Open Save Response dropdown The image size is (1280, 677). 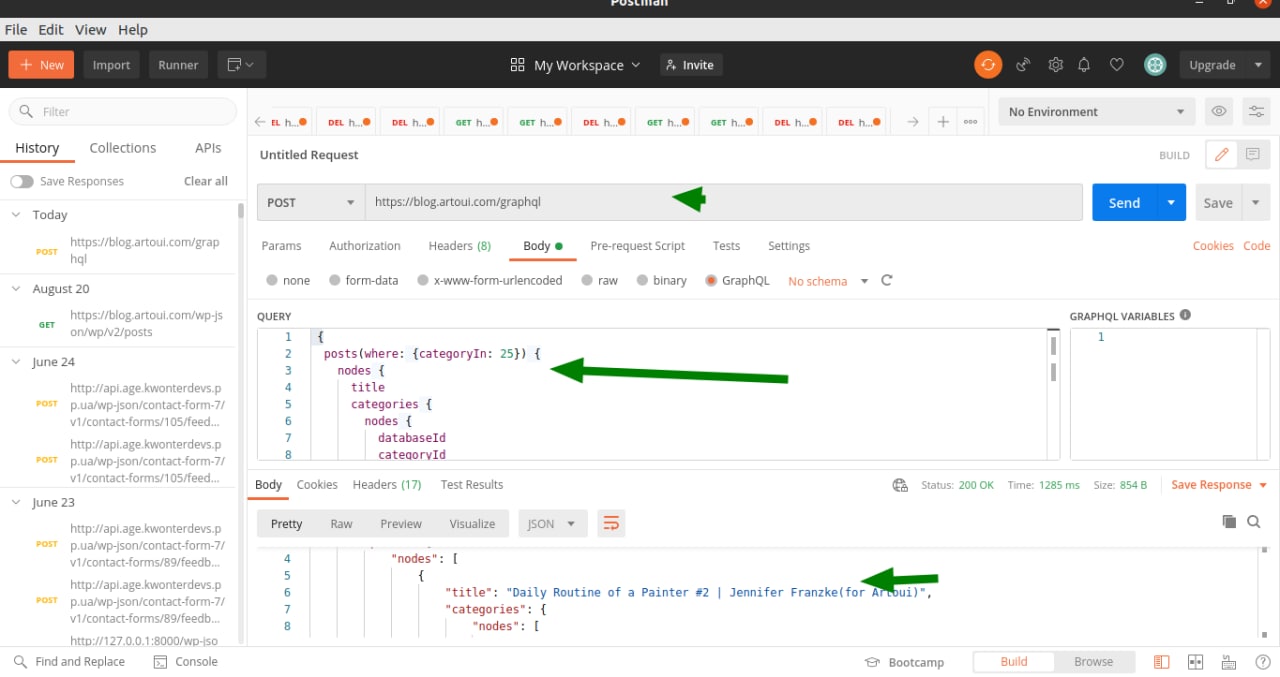[x=1219, y=485]
